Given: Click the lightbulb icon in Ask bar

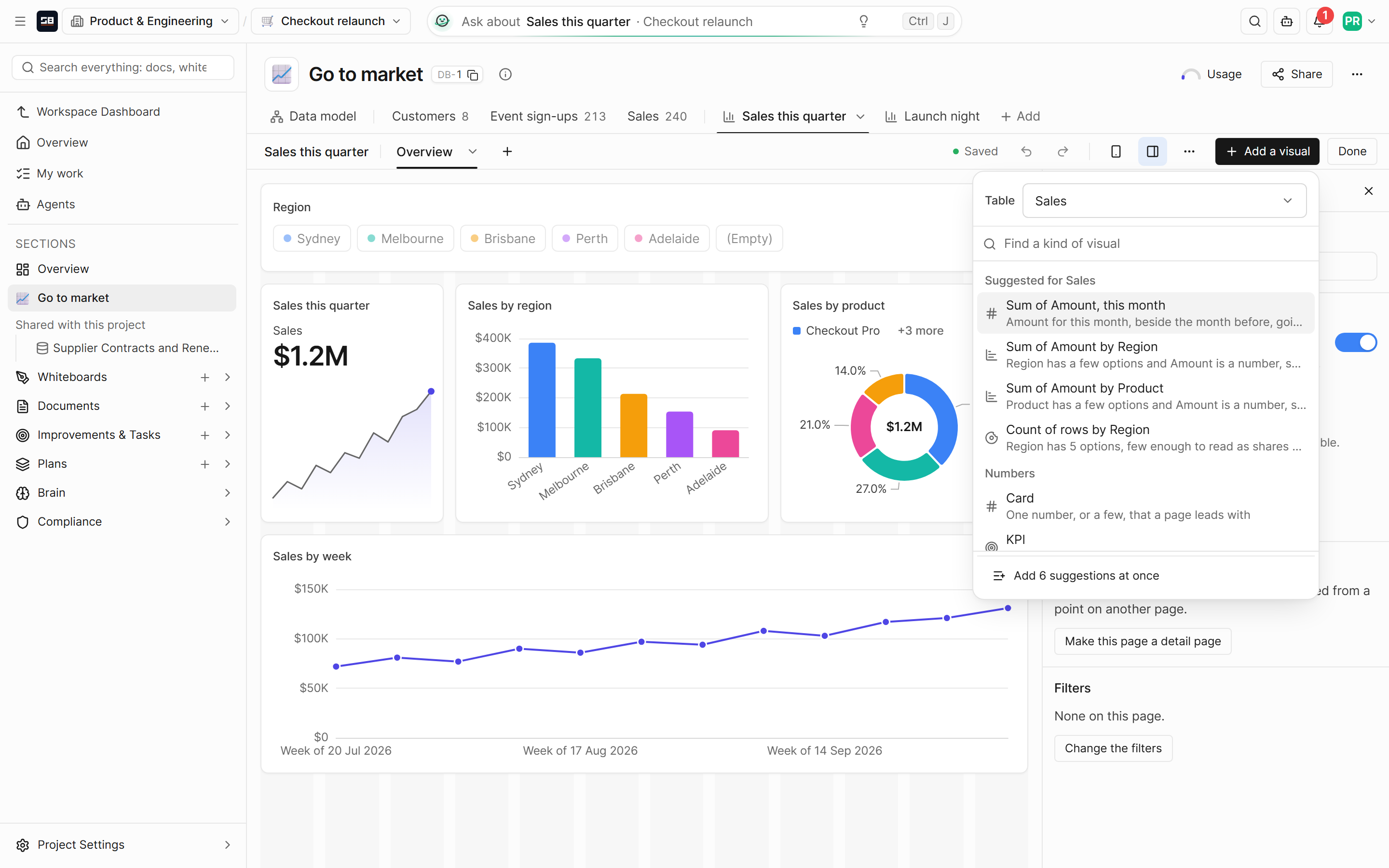Looking at the screenshot, I should (863, 21).
